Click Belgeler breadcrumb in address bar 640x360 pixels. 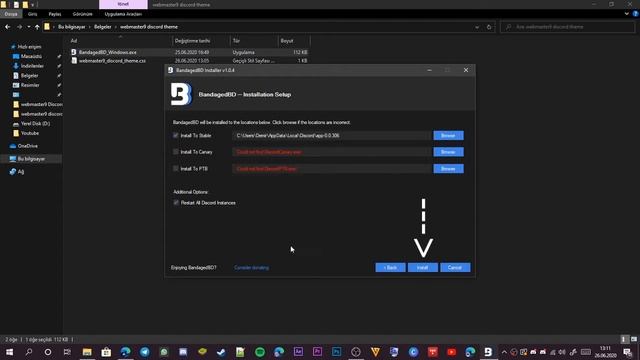coord(102,27)
